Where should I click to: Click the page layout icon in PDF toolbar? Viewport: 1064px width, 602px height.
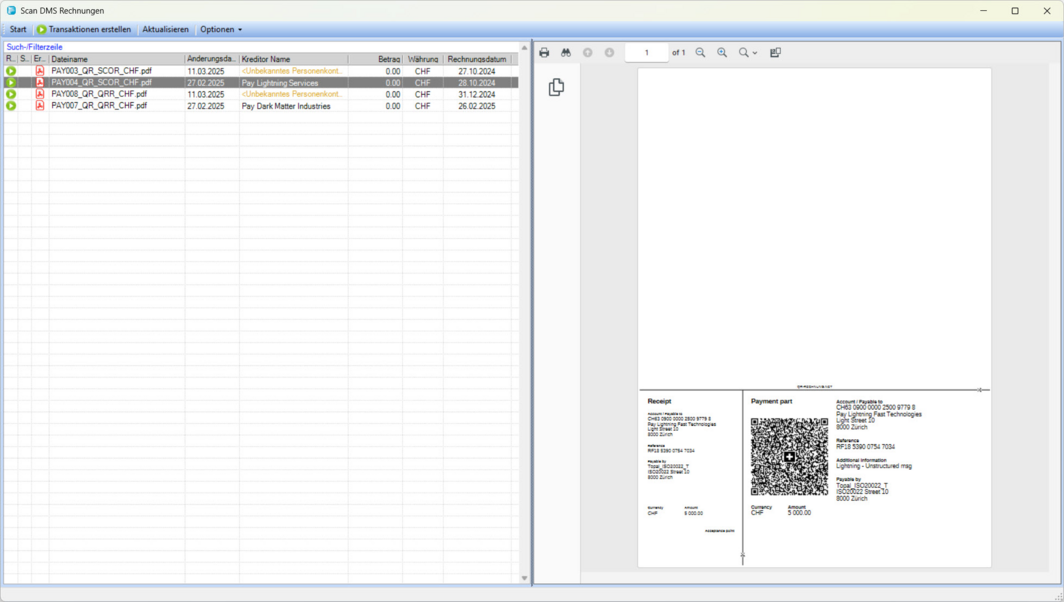point(775,53)
